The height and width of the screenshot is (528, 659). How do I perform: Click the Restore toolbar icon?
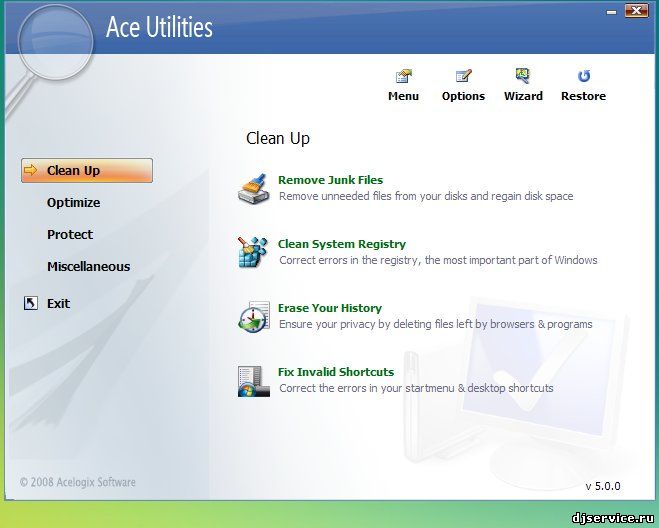pyautogui.click(x=583, y=77)
